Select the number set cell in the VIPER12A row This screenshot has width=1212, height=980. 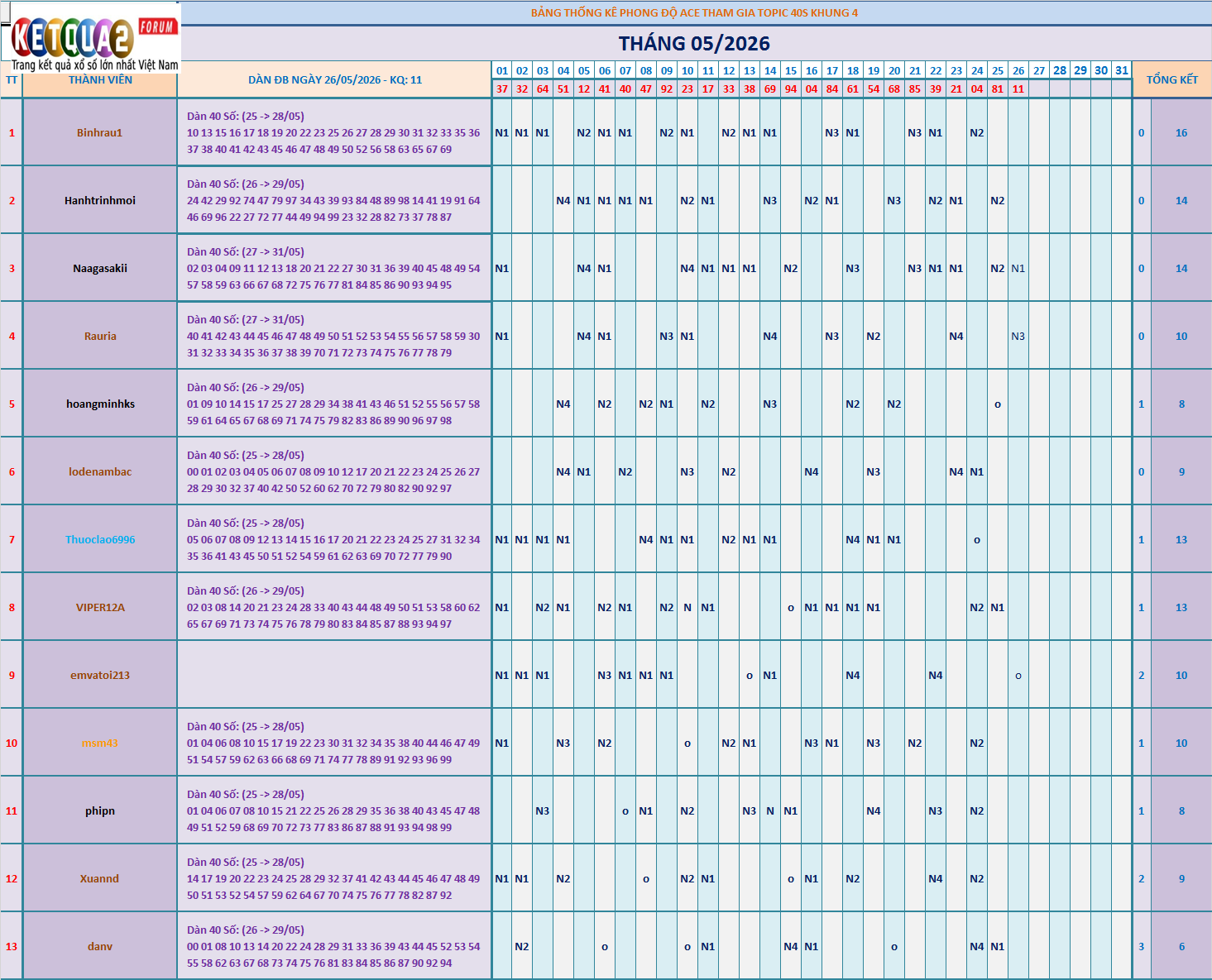(x=335, y=607)
